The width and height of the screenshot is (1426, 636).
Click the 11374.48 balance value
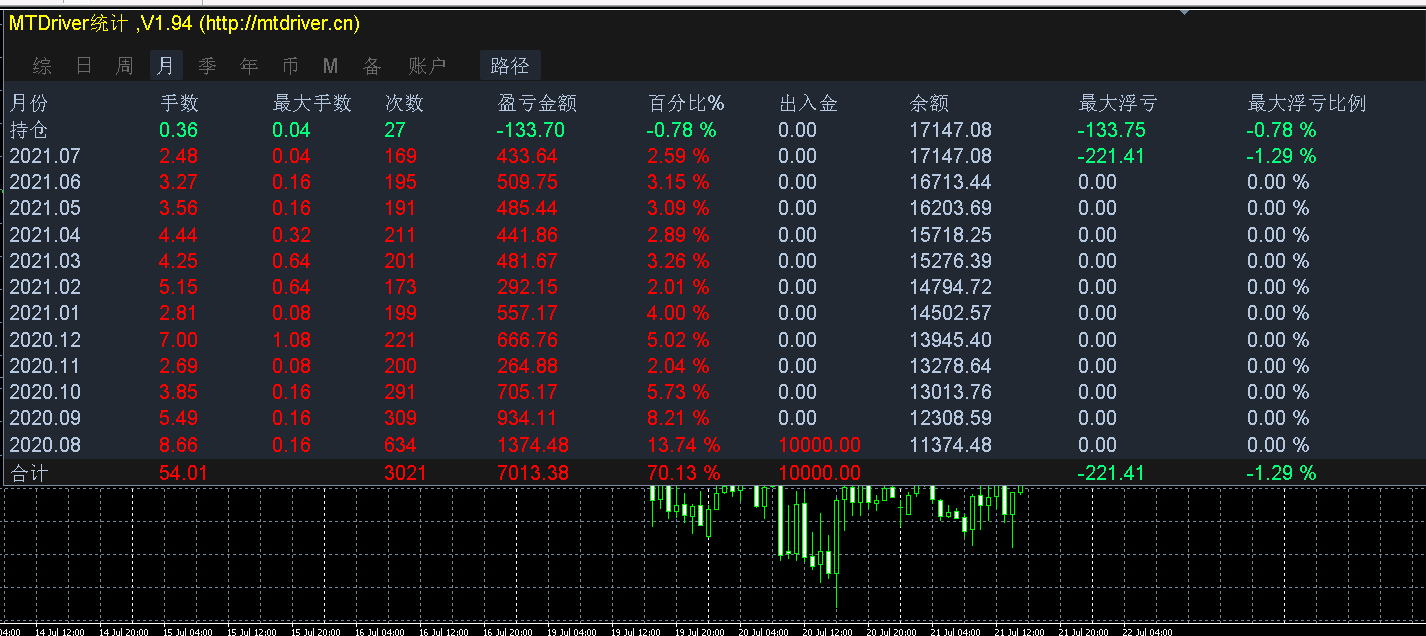(x=951, y=445)
